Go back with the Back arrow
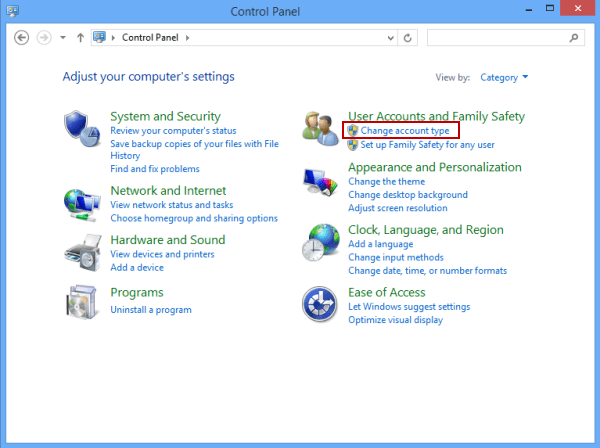Screen dimensions: 600x448 [x=21, y=38]
